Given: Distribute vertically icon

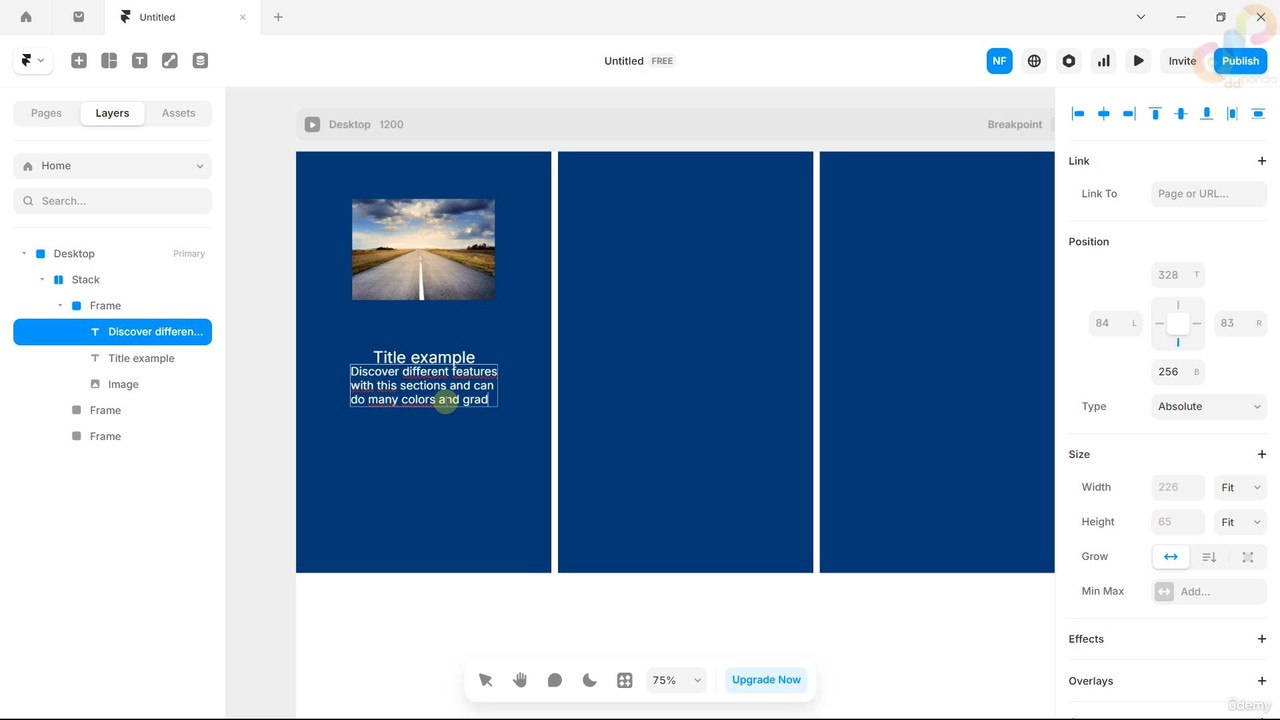Looking at the screenshot, I should tap(1258, 114).
